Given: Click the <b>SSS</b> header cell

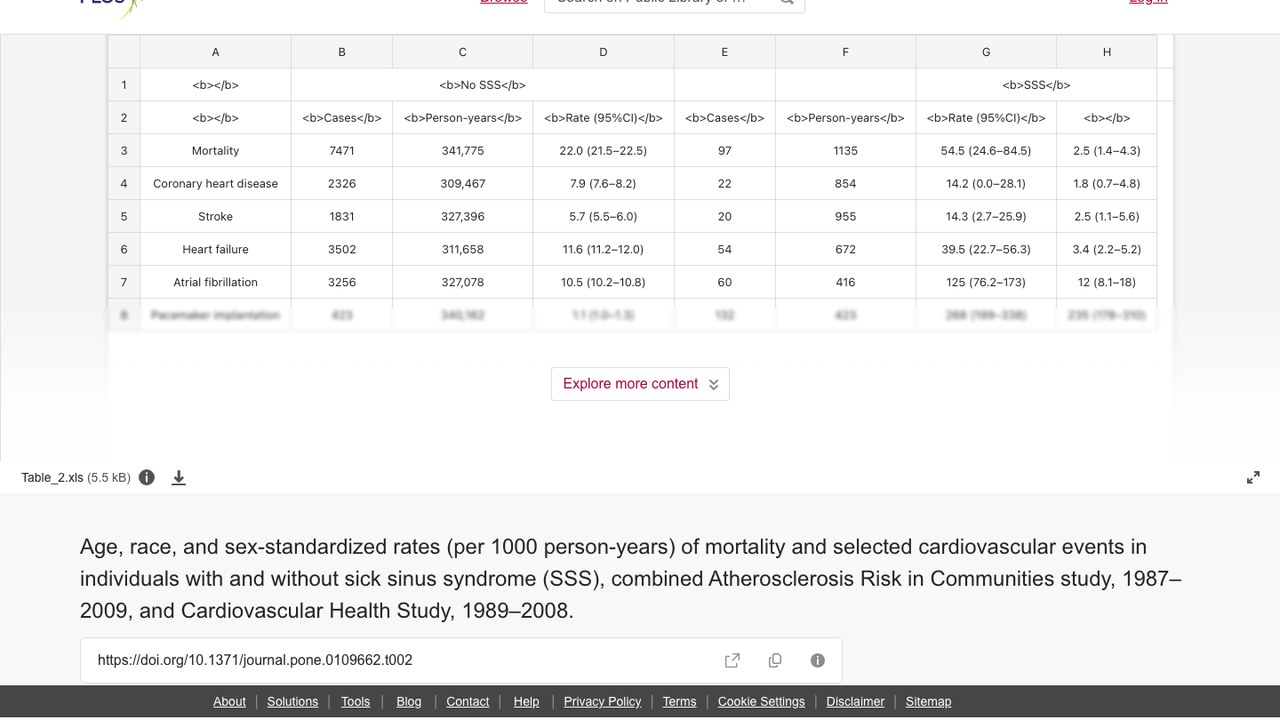Looking at the screenshot, I should [x=1036, y=85].
